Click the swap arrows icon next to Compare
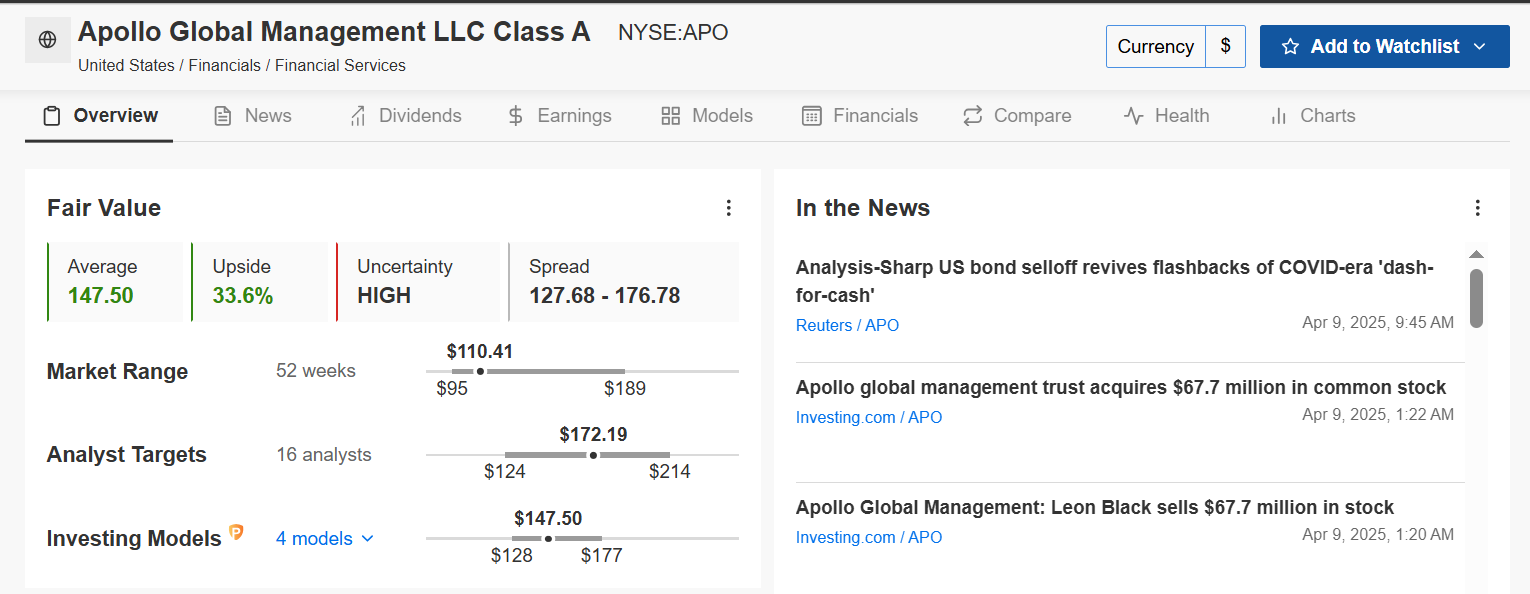The width and height of the screenshot is (1530, 594). [x=973, y=116]
